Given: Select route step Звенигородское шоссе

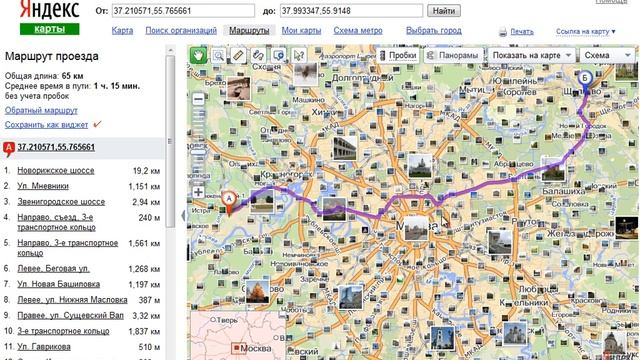Looking at the screenshot, I should click(61, 202).
